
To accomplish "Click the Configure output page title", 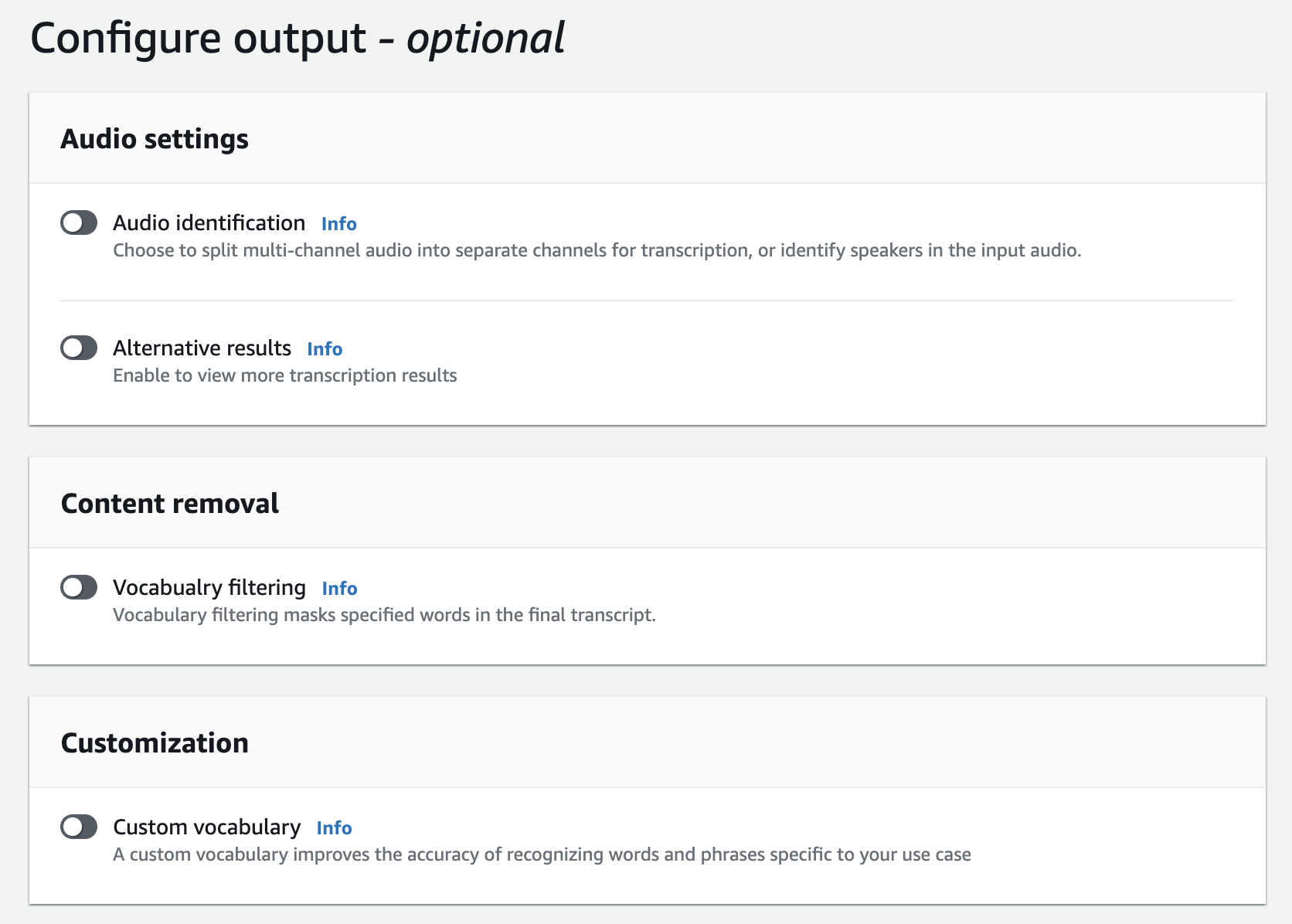I will pos(297,39).
